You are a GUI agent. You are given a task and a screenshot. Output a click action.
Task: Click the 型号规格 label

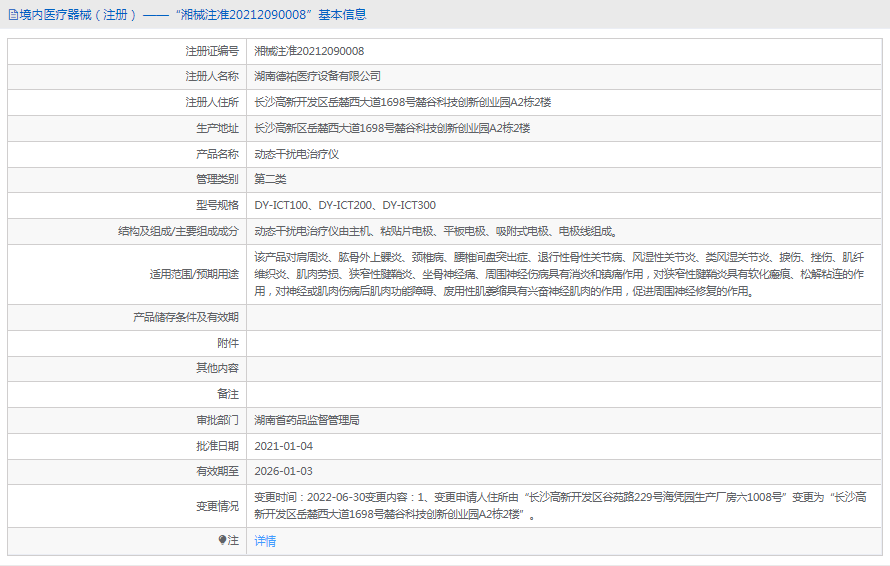pos(217,206)
